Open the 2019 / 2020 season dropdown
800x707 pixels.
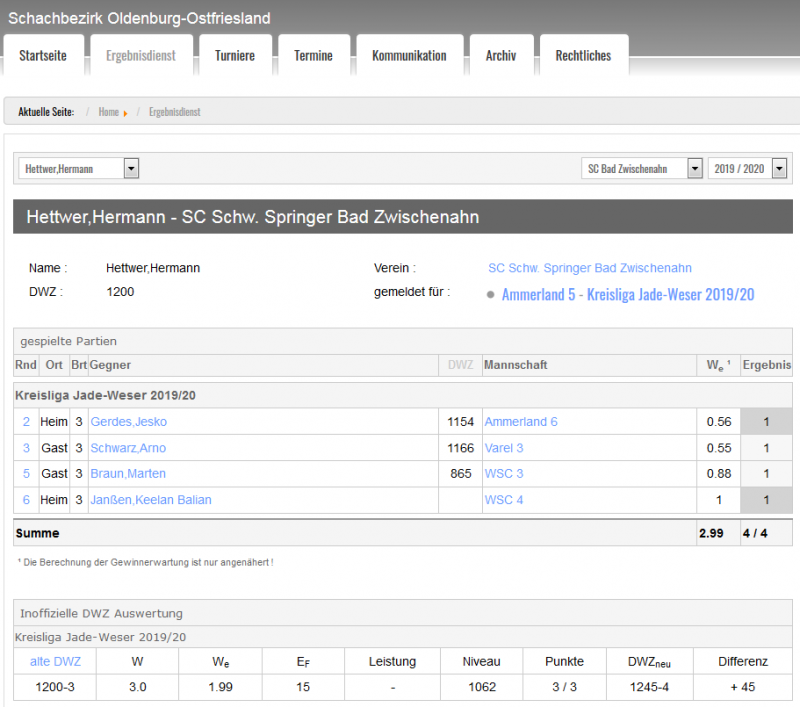(779, 169)
